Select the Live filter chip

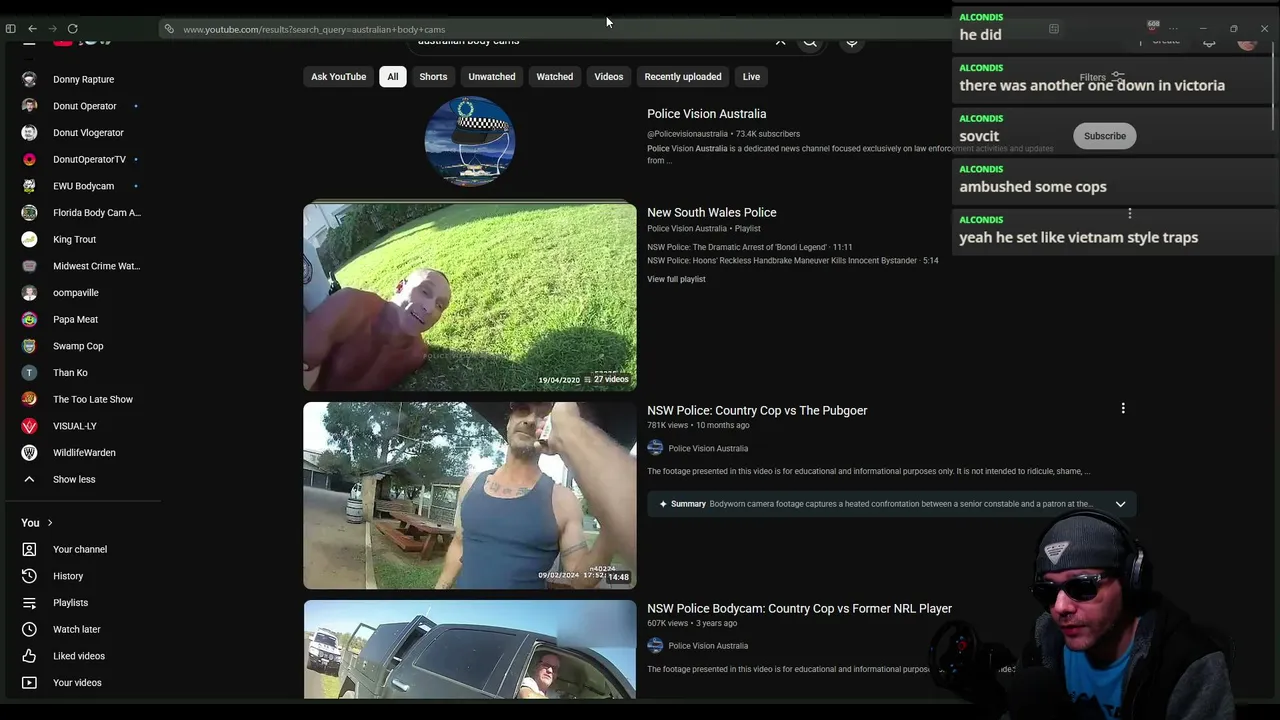tap(751, 77)
